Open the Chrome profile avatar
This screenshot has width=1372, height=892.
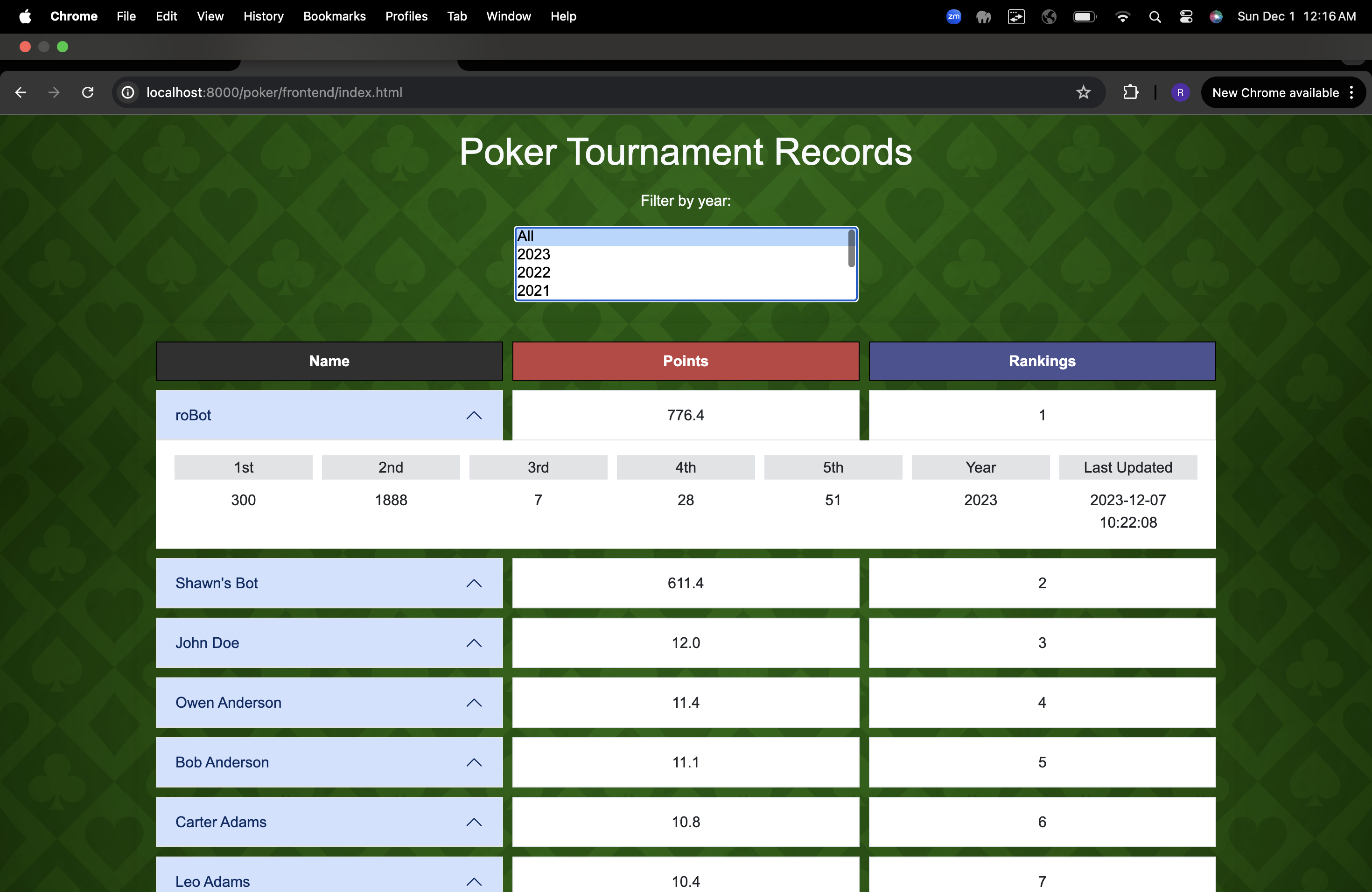click(1180, 92)
